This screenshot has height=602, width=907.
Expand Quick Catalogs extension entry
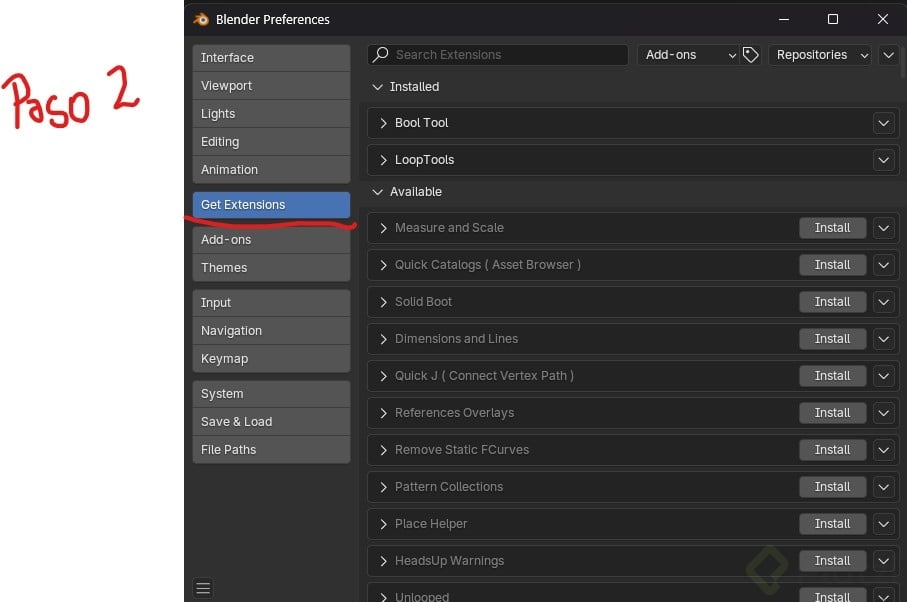pos(383,265)
